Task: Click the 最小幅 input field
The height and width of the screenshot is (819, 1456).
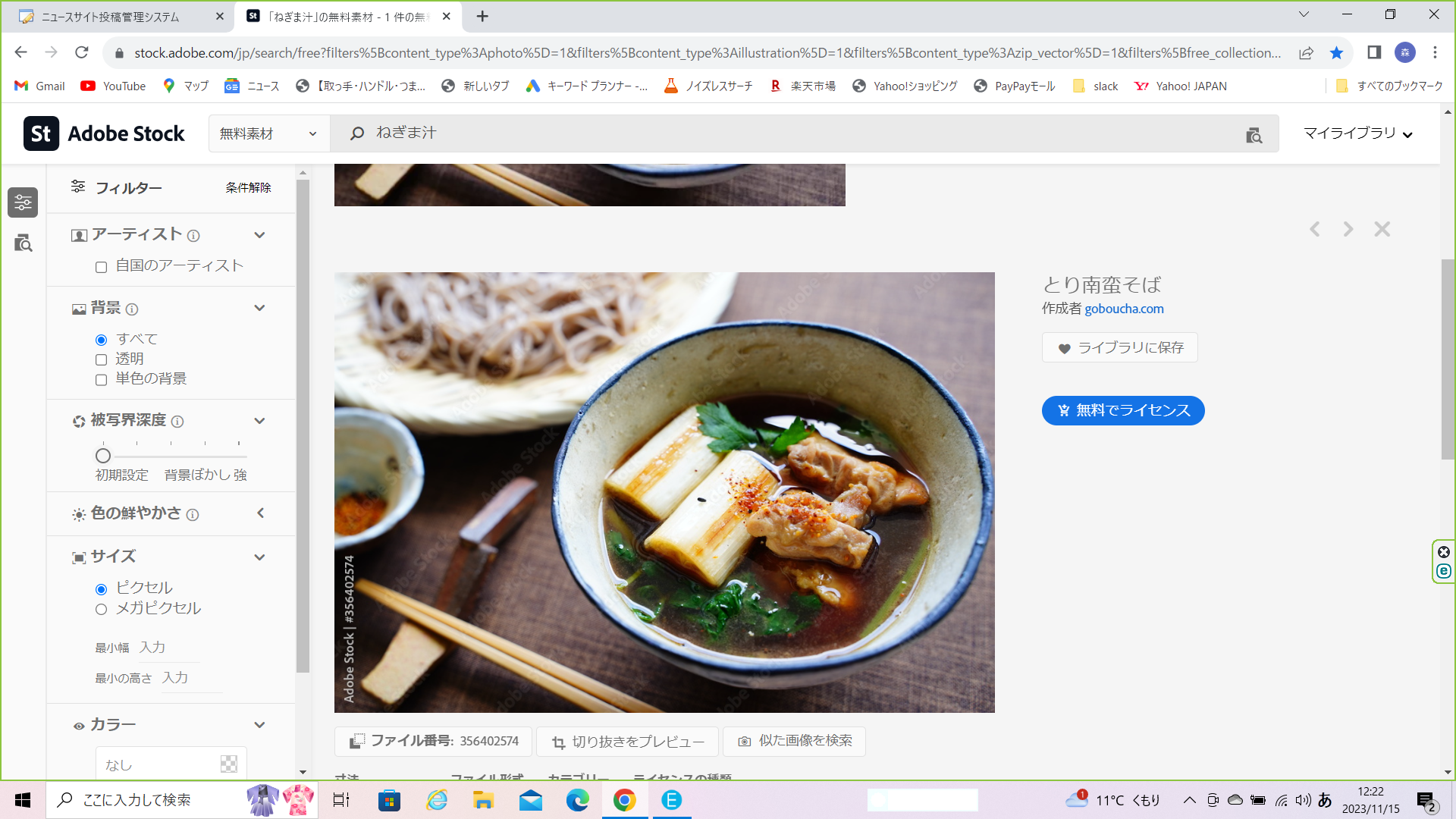Action: click(169, 648)
